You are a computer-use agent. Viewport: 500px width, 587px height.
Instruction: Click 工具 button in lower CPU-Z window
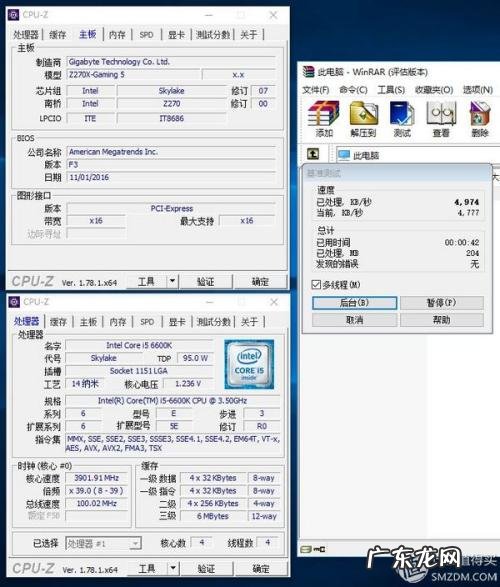(147, 569)
